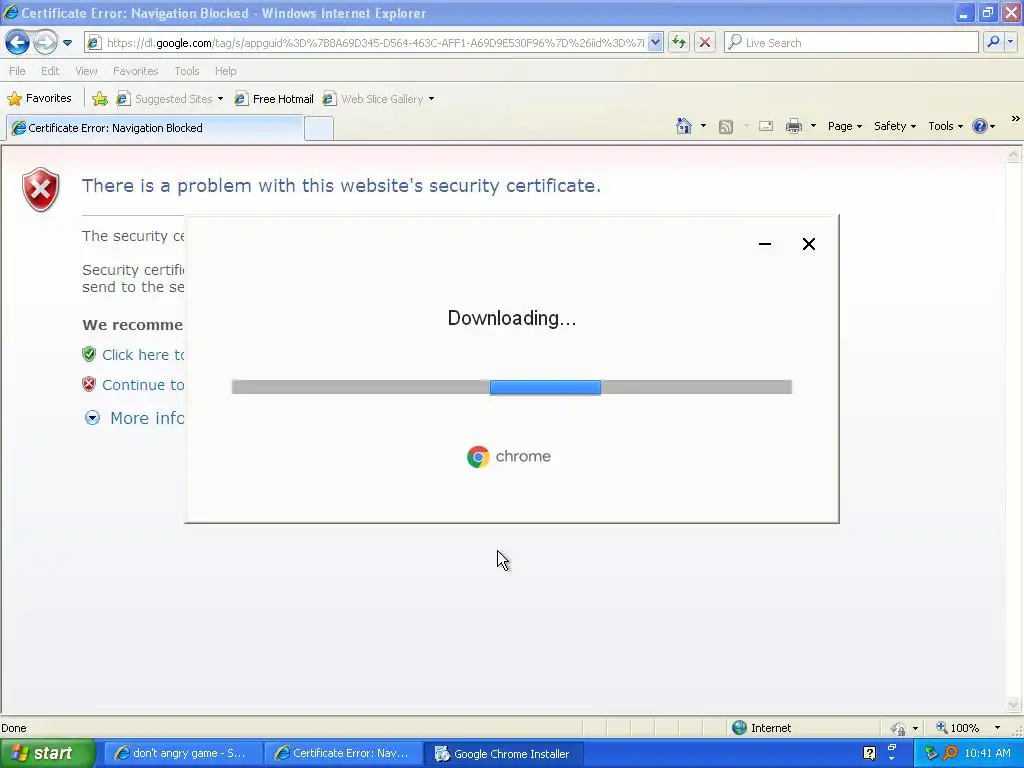
Task: Switch to don't angry game taskbar window
Action: click(x=184, y=754)
